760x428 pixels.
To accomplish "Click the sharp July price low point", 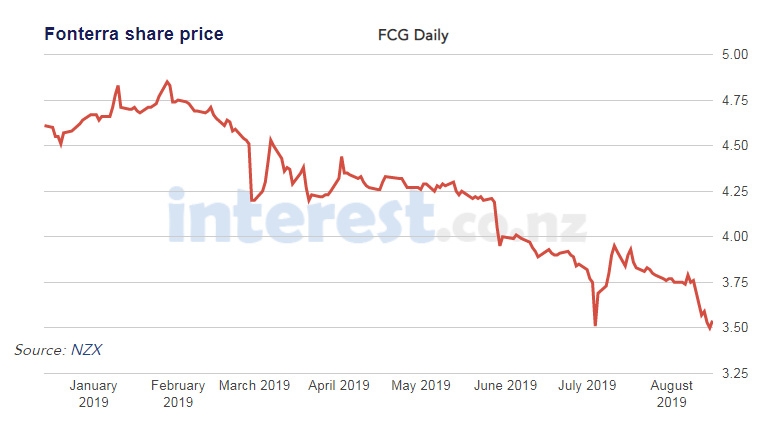I will 595,324.
